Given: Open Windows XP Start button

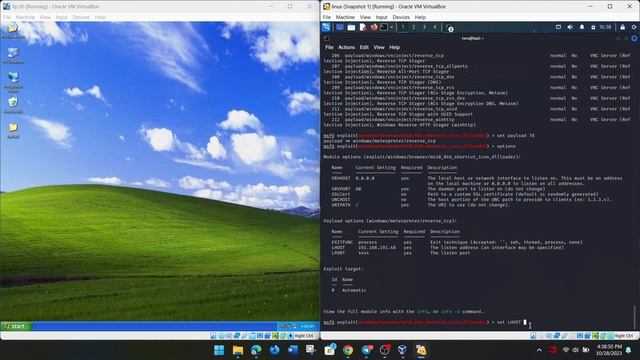Looking at the screenshot, I should pos(16,326).
